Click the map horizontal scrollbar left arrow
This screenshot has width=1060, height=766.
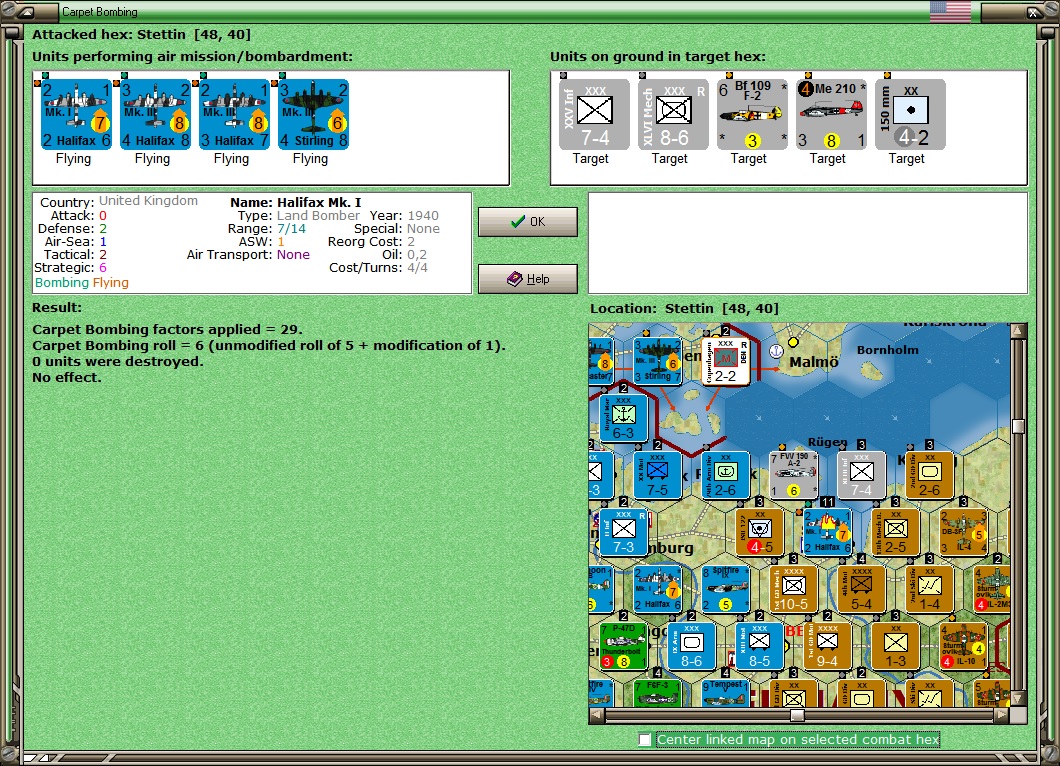click(x=596, y=715)
